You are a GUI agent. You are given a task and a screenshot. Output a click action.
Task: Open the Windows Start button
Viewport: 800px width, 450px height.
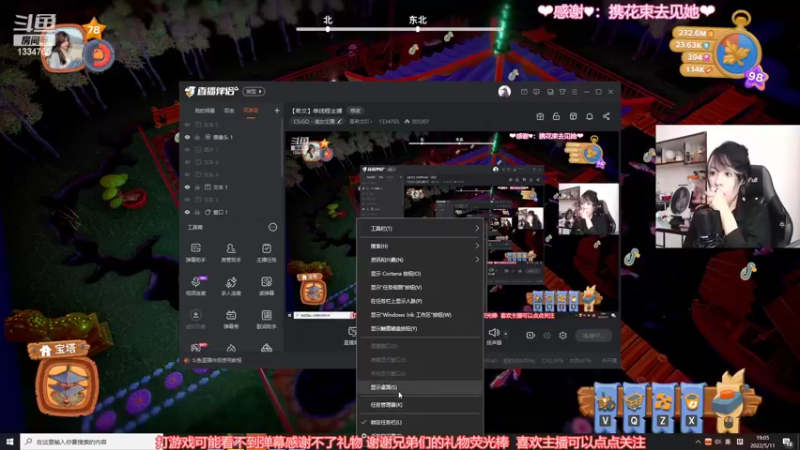tap(10, 442)
